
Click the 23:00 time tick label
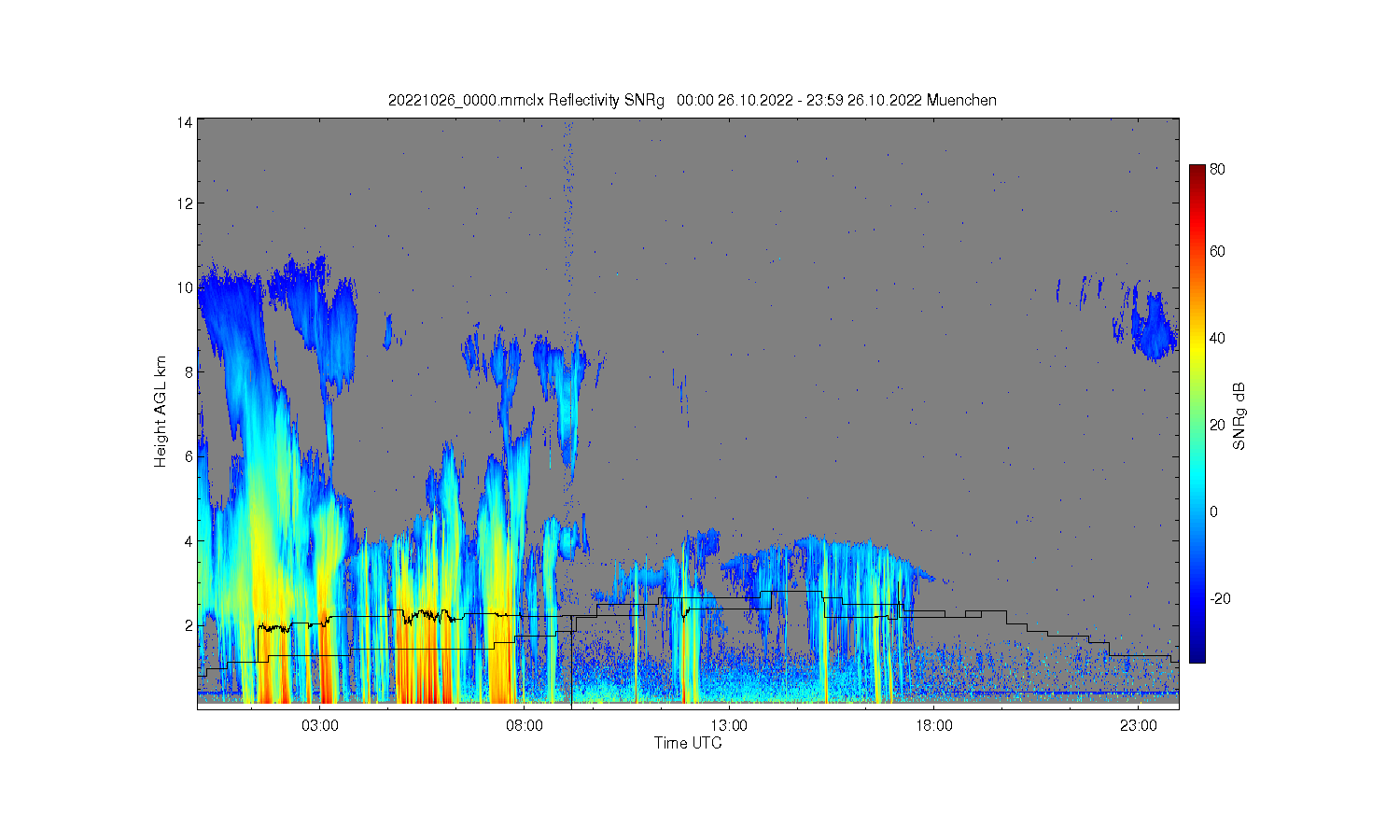click(x=1138, y=725)
